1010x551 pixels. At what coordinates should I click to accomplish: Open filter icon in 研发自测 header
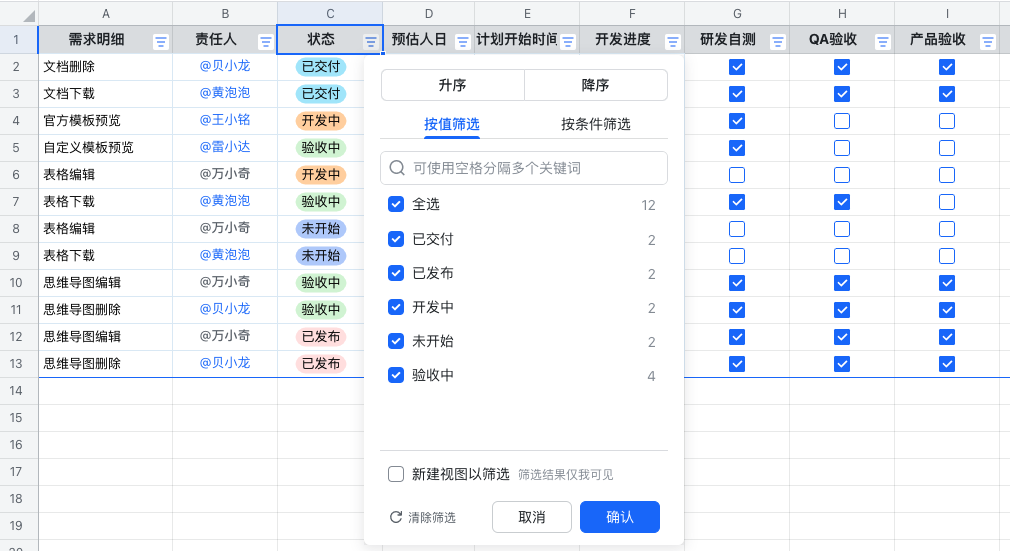point(777,42)
